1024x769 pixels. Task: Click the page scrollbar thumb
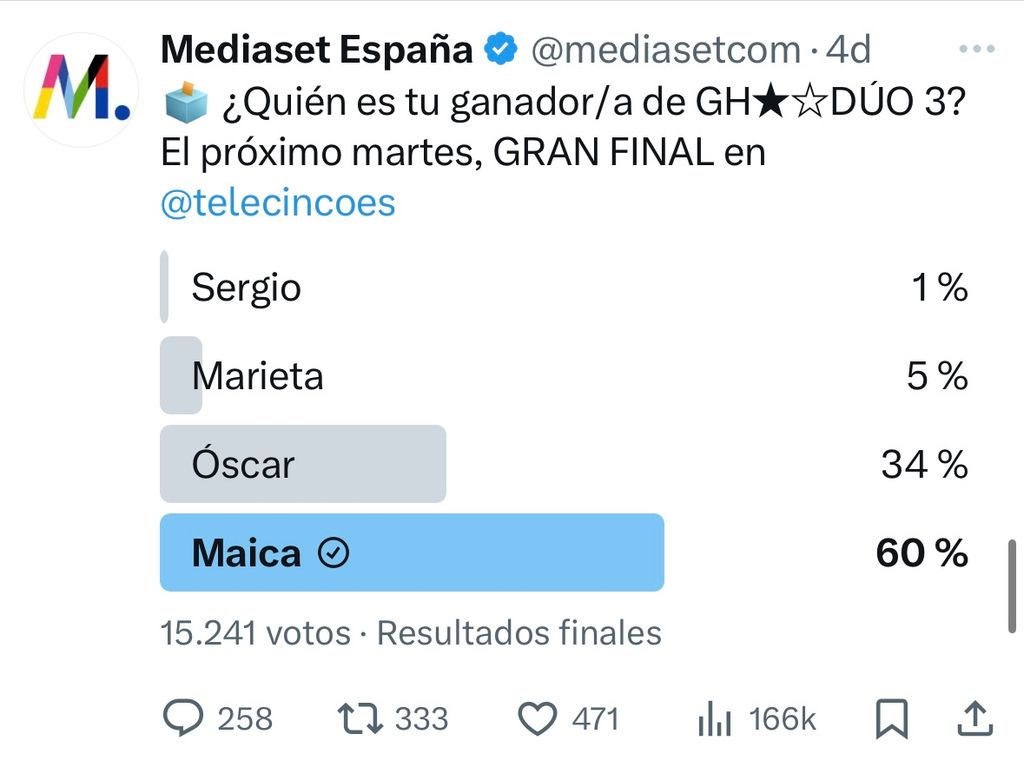pos(1012,586)
